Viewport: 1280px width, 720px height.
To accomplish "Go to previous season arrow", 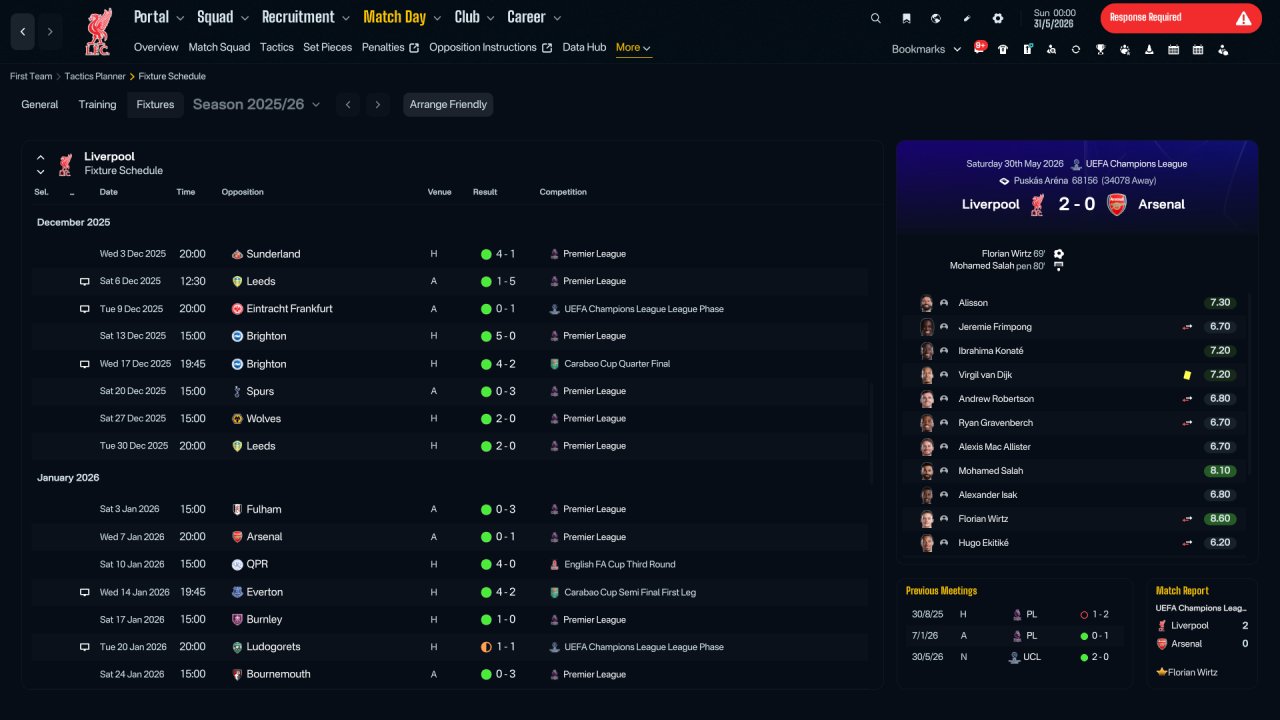I will point(347,104).
